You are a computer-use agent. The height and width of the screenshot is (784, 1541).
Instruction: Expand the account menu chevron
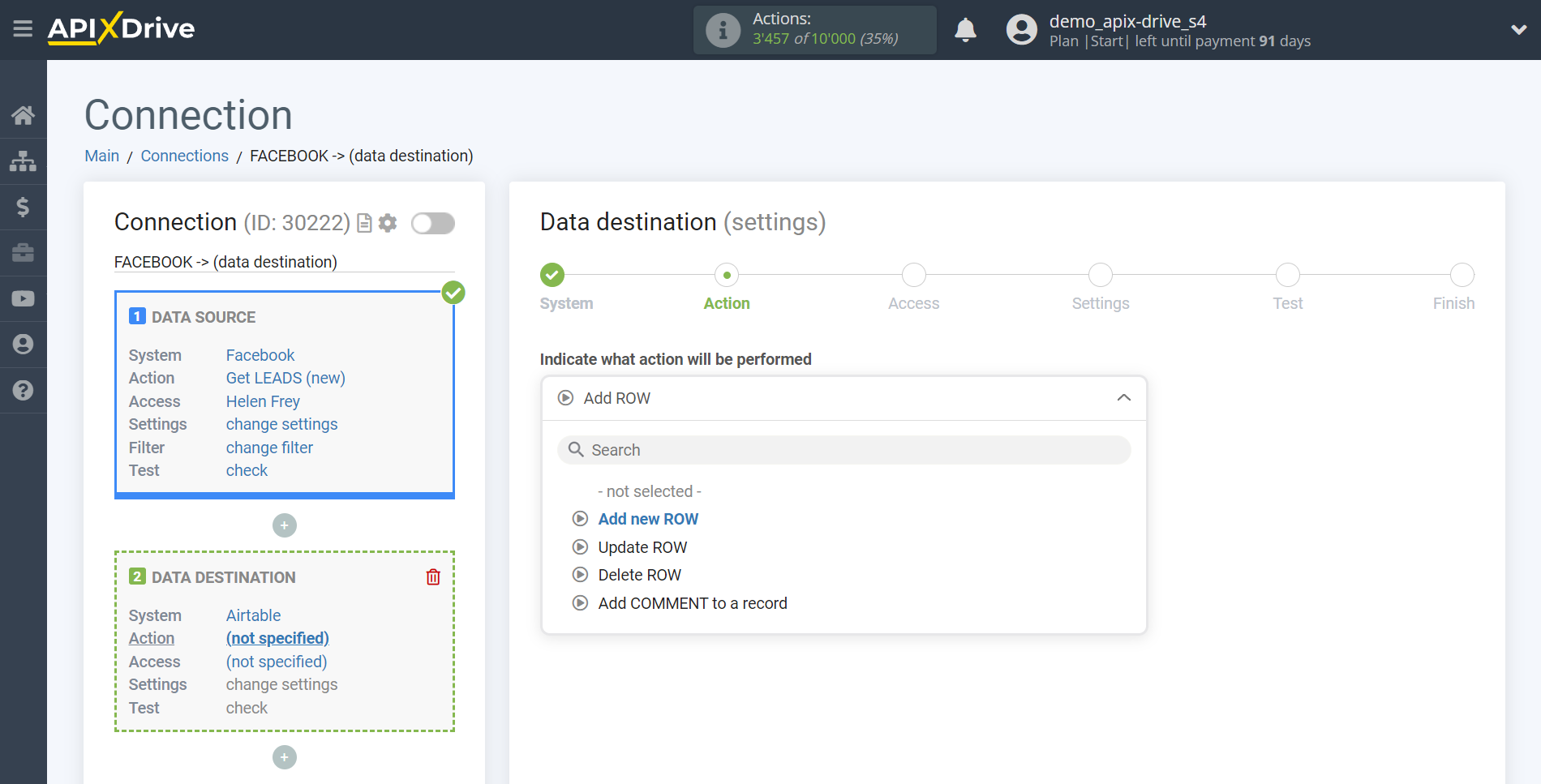(x=1518, y=30)
